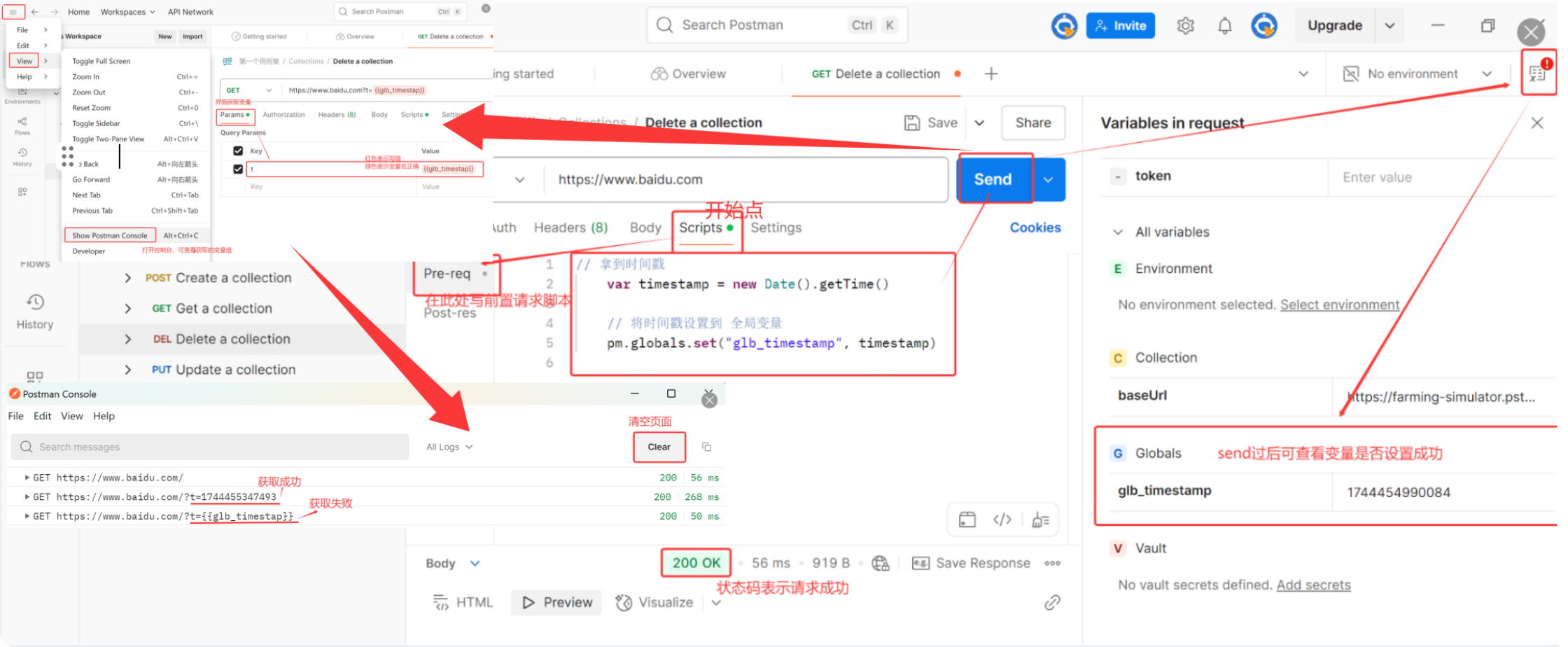
Task: Collapse the All variables section
Action: (1118, 232)
